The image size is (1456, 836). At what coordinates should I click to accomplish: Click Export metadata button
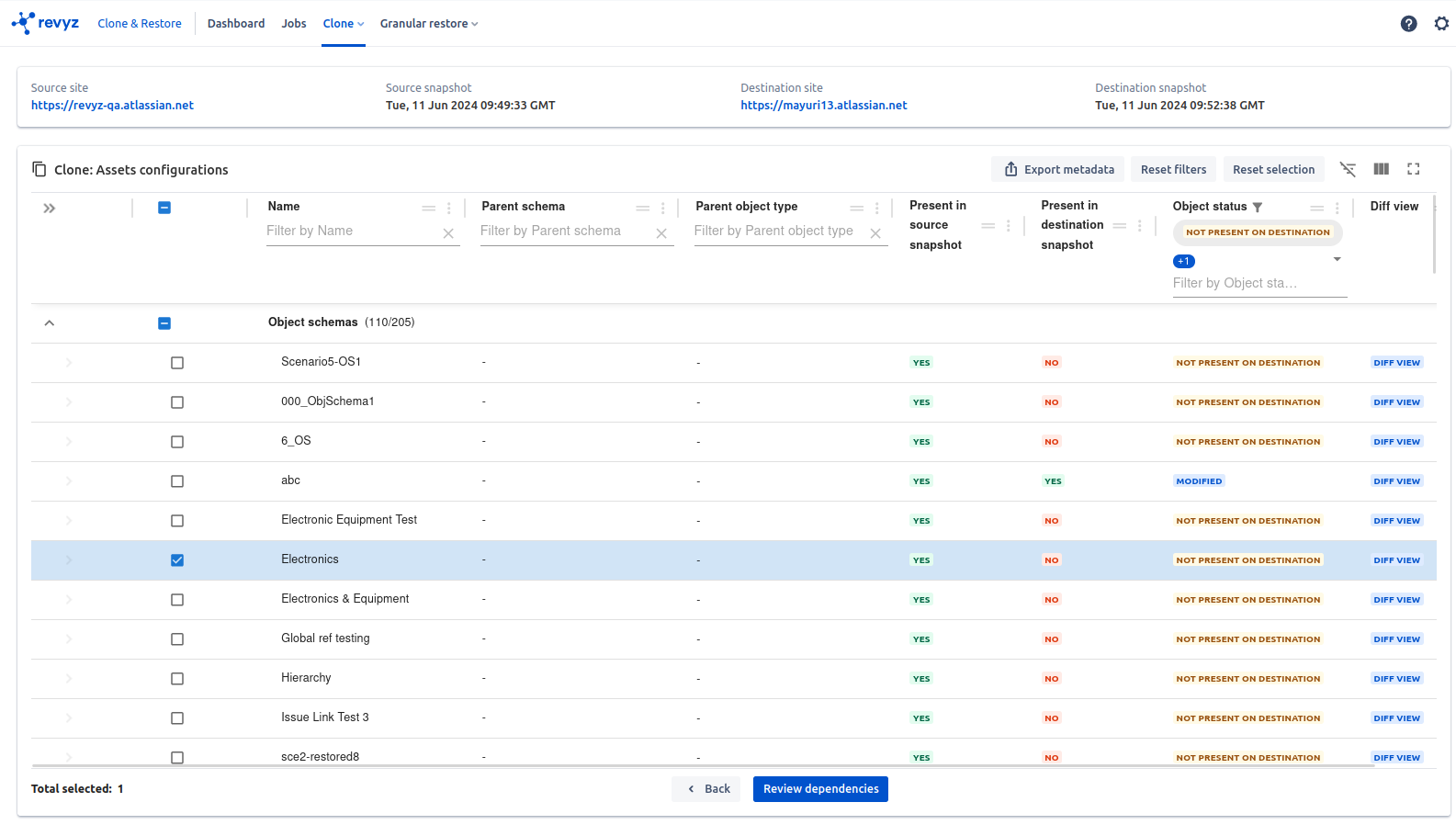[1058, 169]
